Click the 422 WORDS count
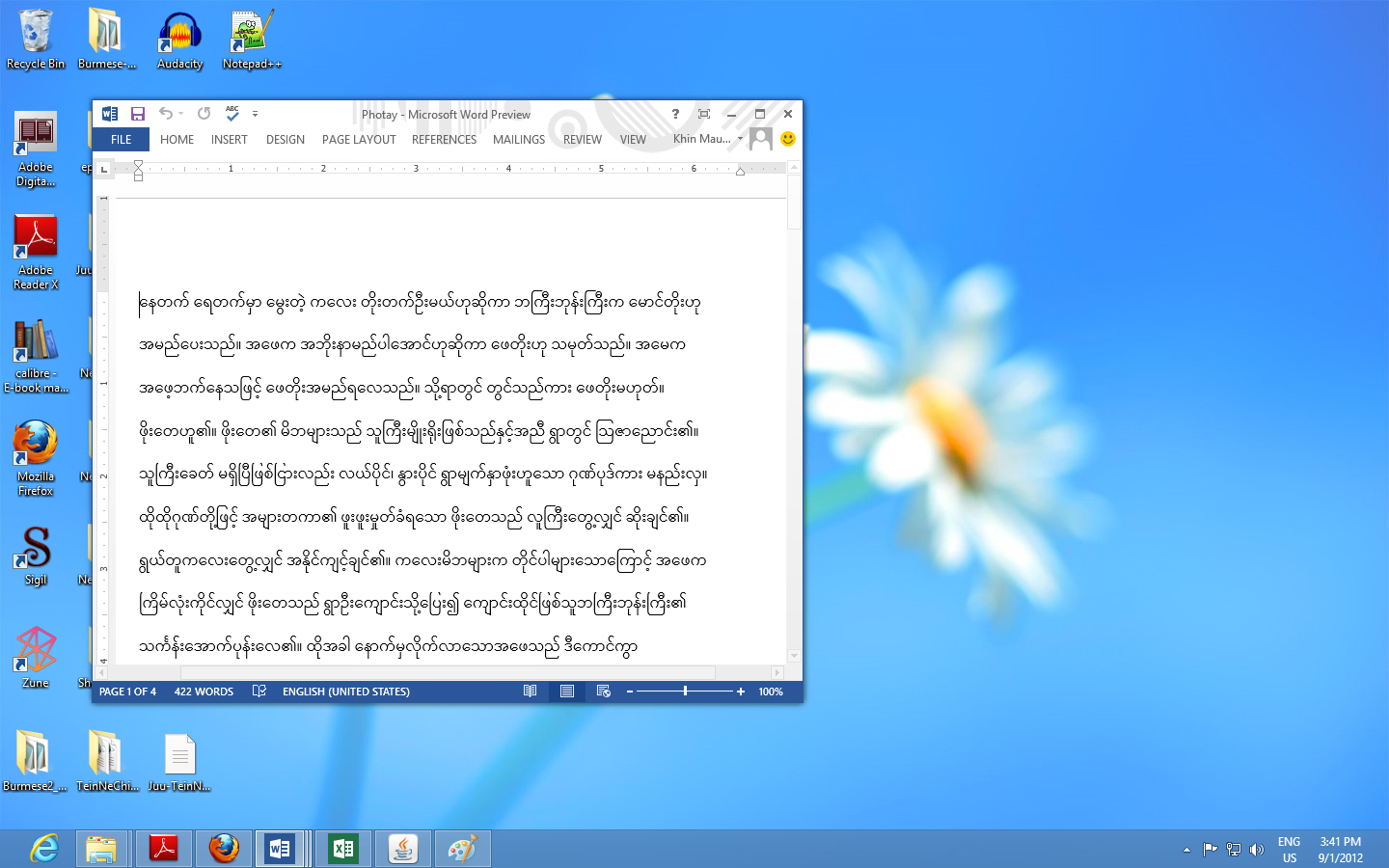The width and height of the screenshot is (1389, 868). [x=204, y=692]
